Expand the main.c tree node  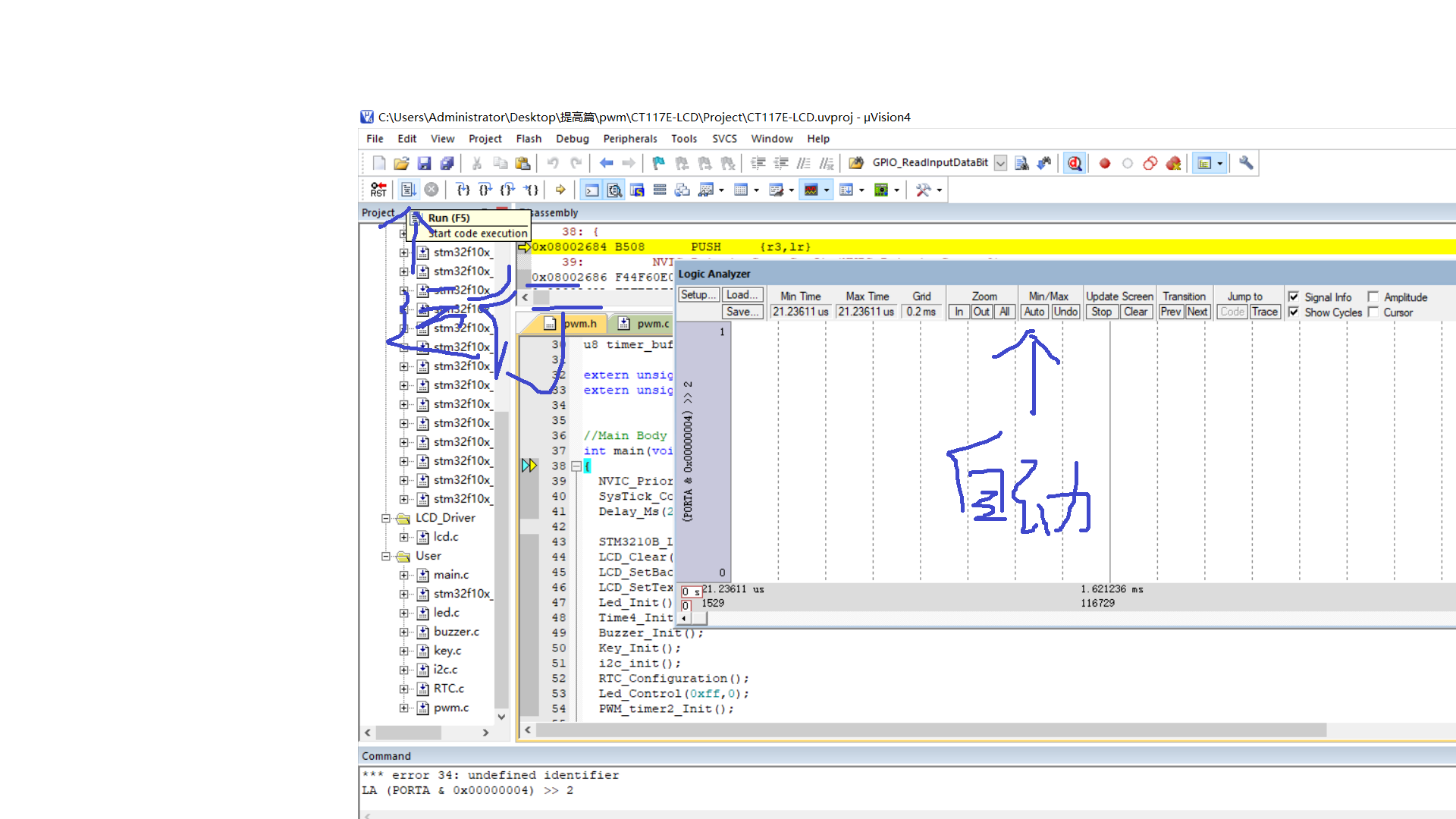pyautogui.click(x=403, y=575)
